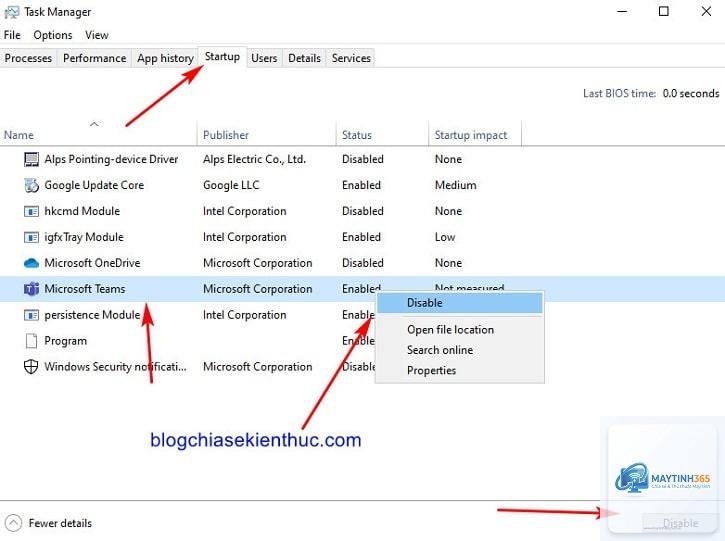
Task: Click the Alps Pointing-device Driver icon
Action: 31,160
